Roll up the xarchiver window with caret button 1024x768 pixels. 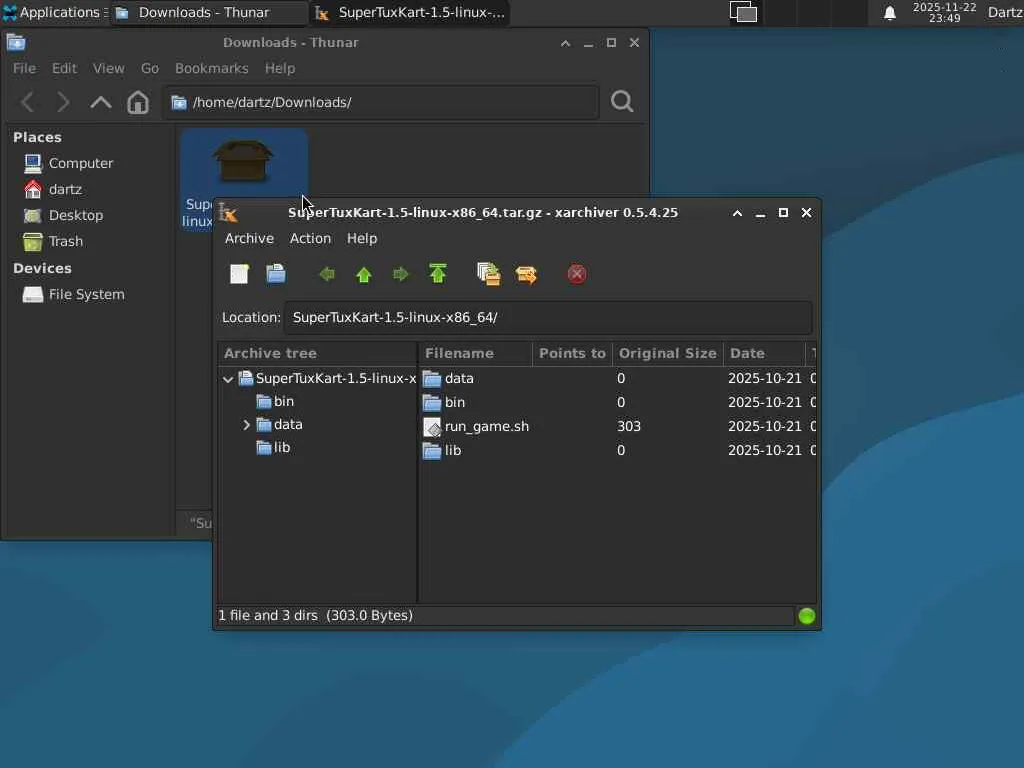pyautogui.click(x=737, y=213)
